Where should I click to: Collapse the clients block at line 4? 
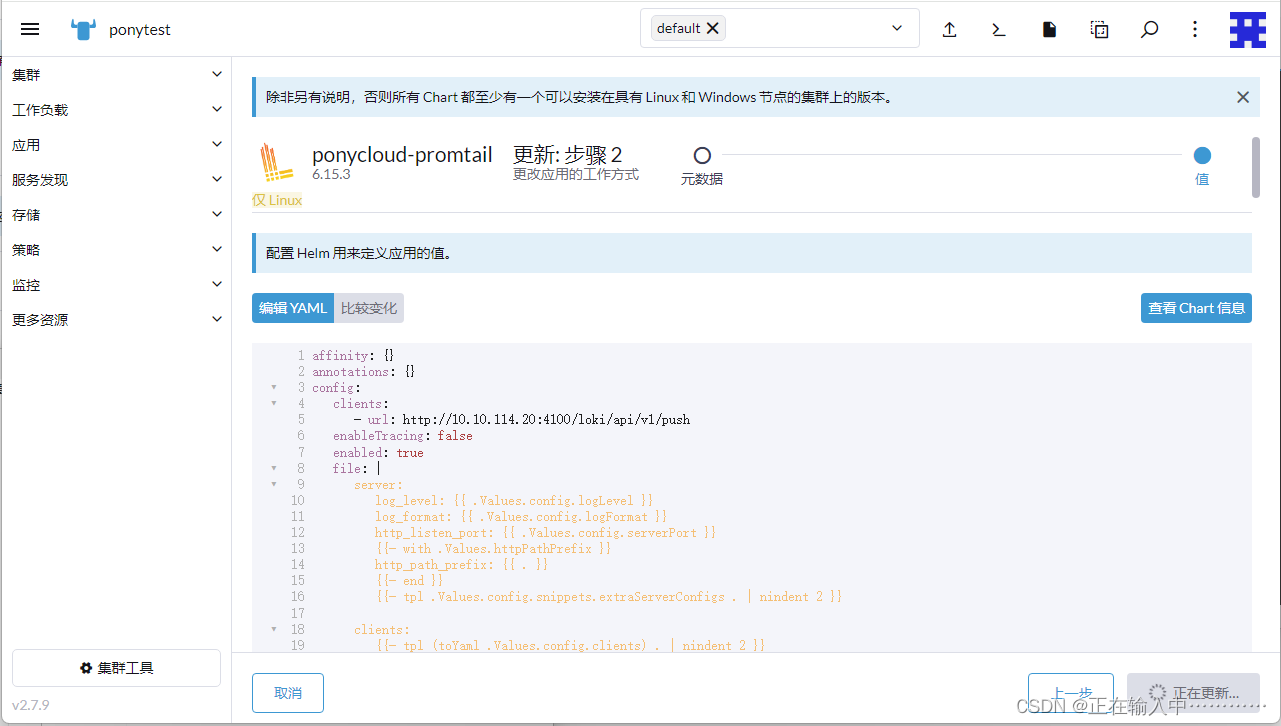(274, 404)
